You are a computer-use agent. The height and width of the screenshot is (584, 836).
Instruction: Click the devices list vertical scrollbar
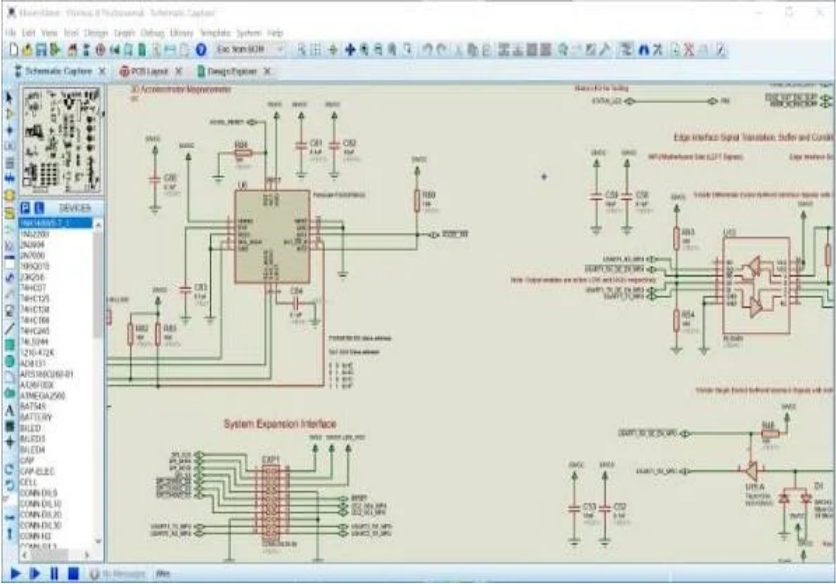[98, 383]
